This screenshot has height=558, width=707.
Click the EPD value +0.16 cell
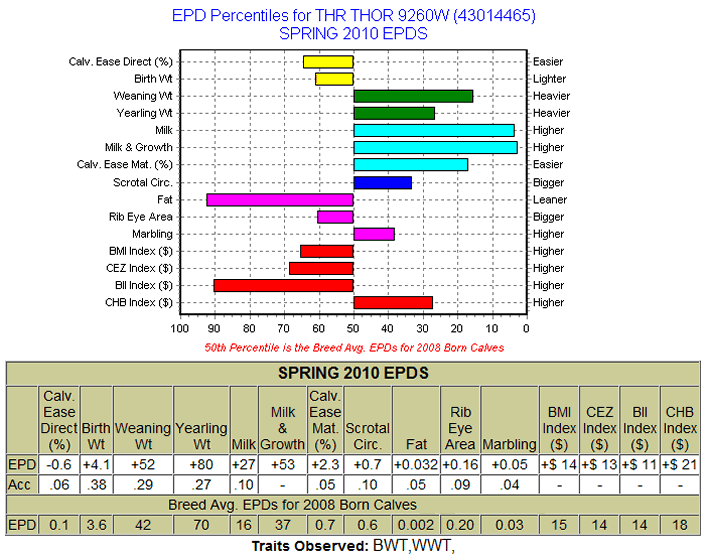[x=460, y=464]
